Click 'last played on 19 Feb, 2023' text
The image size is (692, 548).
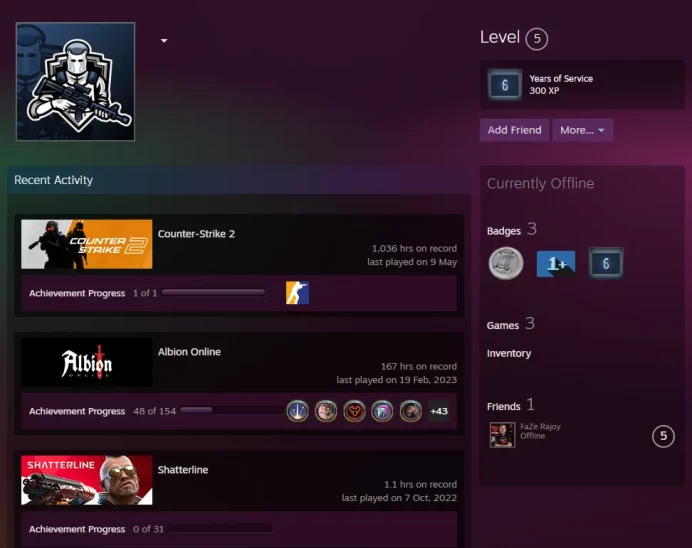coord(397,380)
